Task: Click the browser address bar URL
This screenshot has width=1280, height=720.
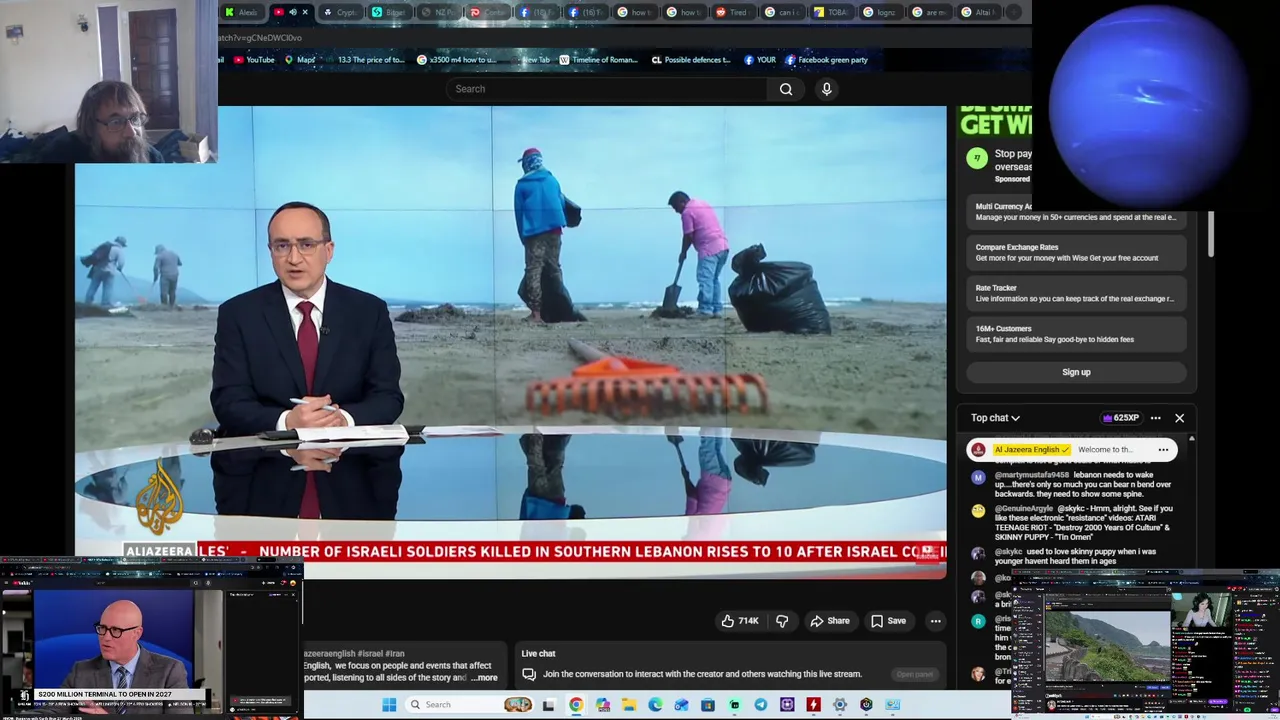Action: click(260, 38)
